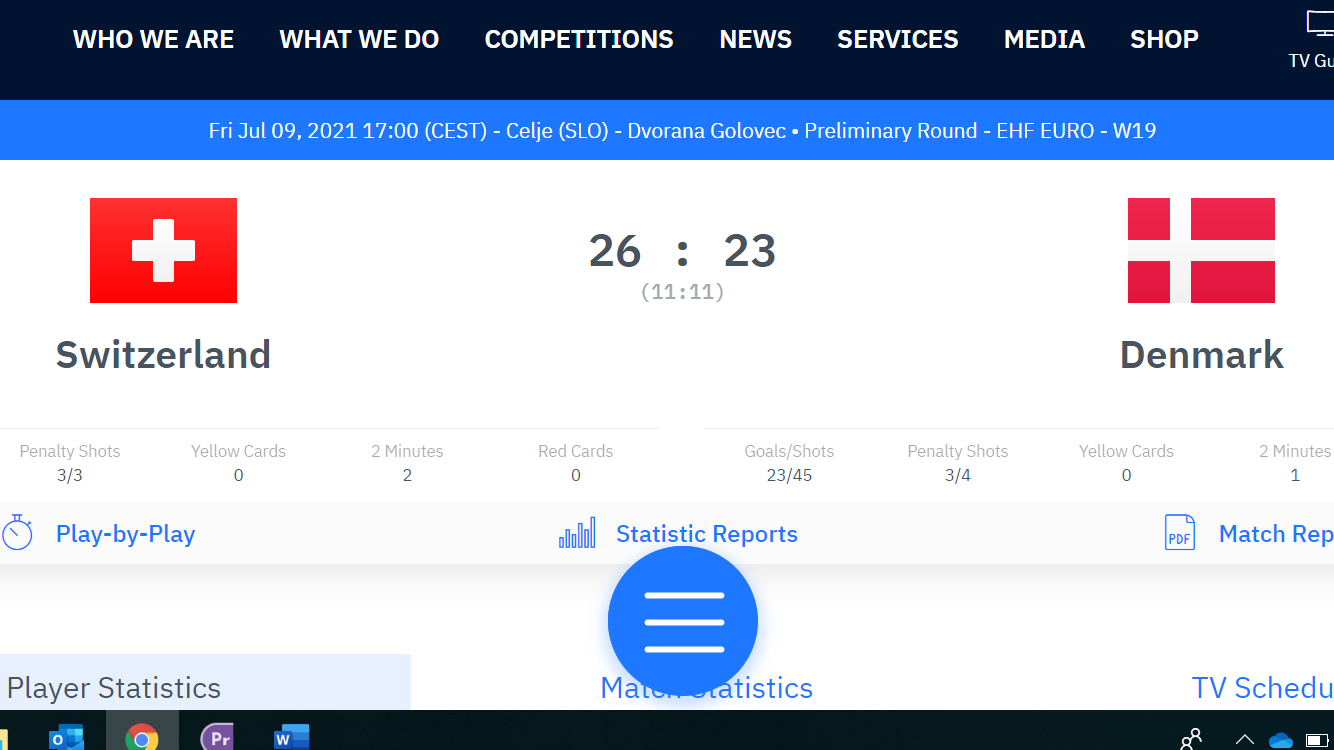1334x750 pixels.
Task: Open Premiere Pro from the taskbar
Action: [217, 739]
